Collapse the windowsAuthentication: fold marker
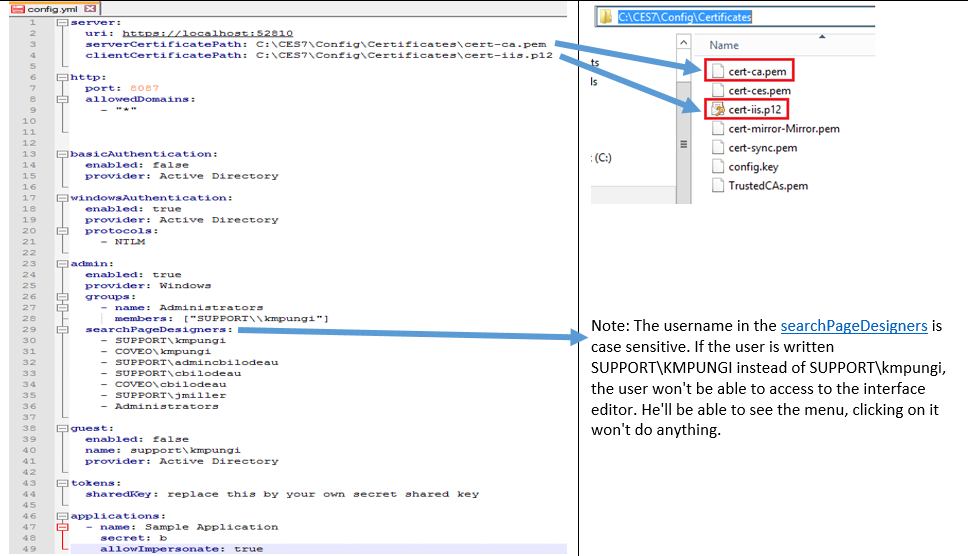Screen dimensions: 968x556 (x=62, y=197)
